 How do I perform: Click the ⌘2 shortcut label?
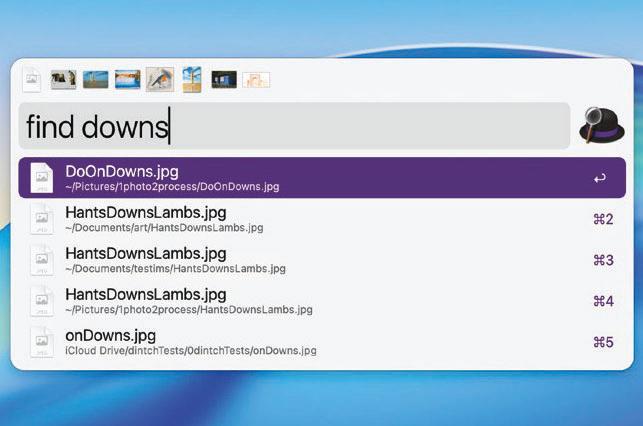pyautogui.click(x=603, y=219)
